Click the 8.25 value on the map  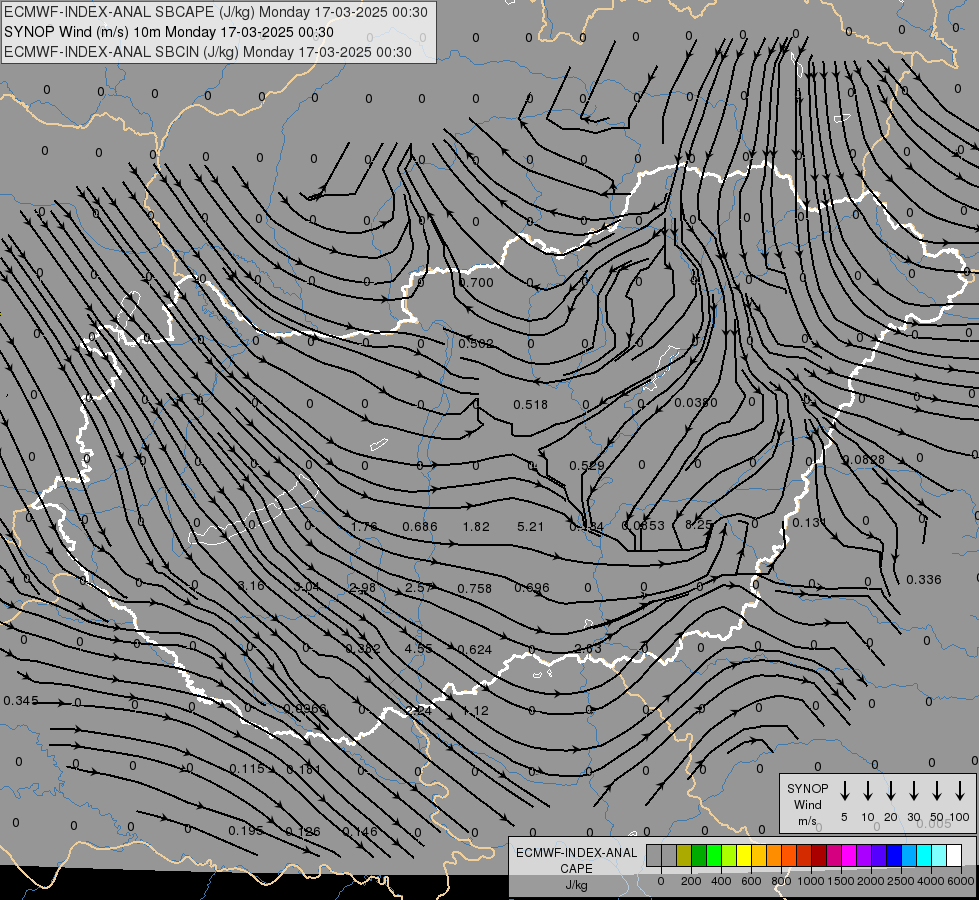point(699,525)
